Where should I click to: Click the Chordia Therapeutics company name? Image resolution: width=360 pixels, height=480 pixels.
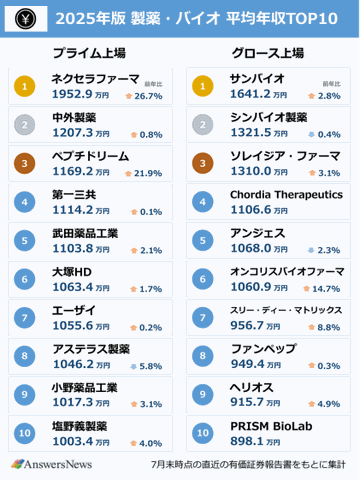[x=286, y=195]
